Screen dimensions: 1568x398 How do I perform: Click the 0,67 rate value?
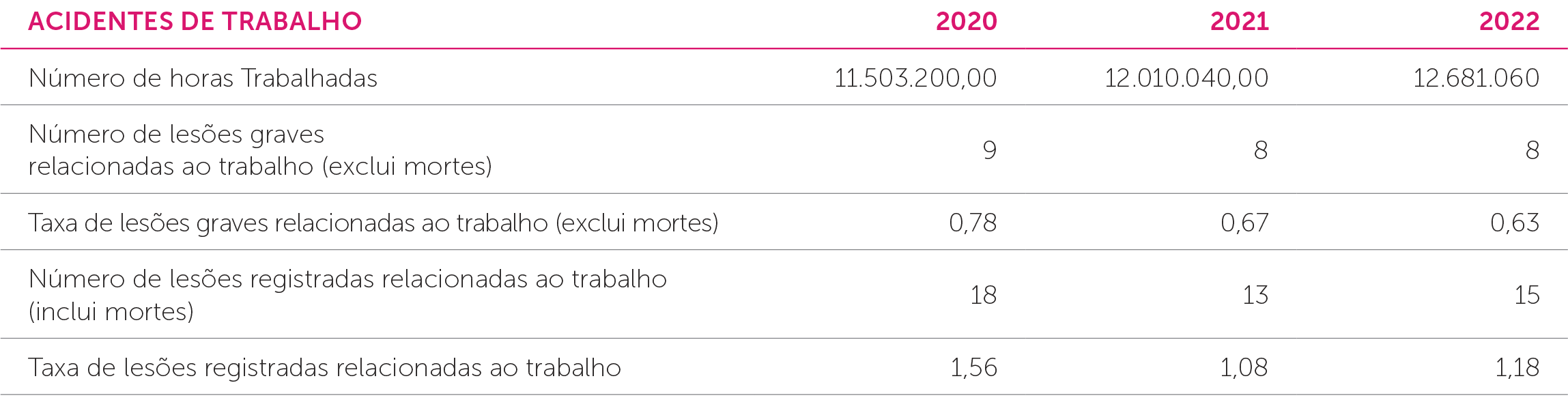pyautogui.click(x=1244, y=223)
